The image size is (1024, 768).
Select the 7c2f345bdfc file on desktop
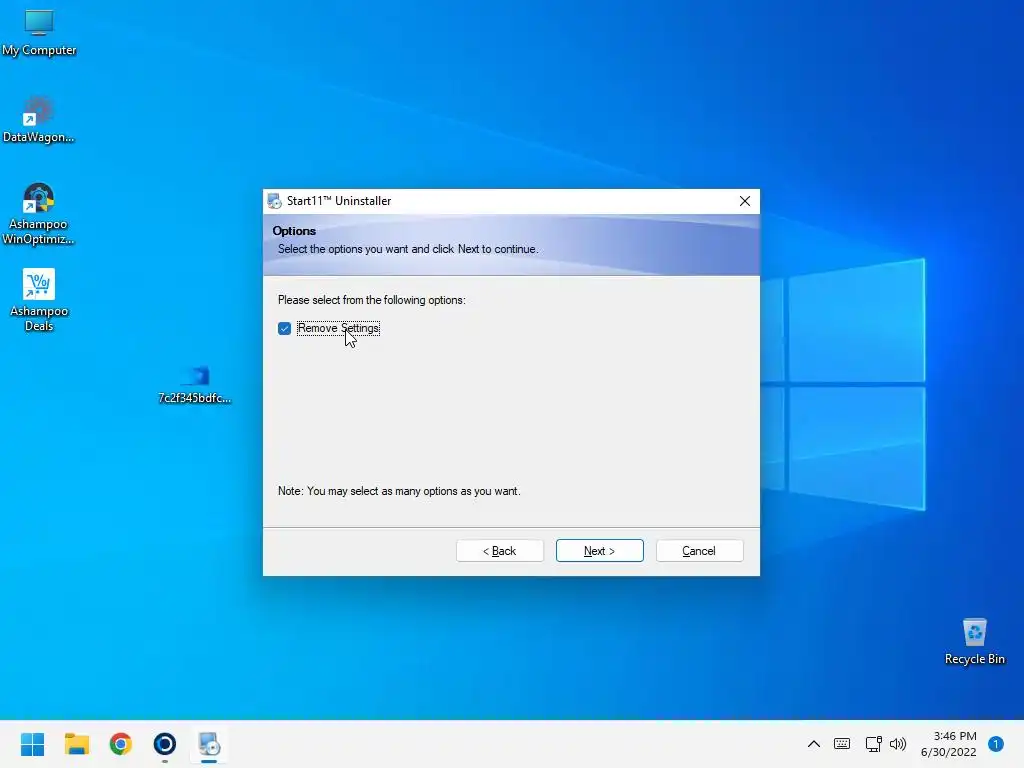pyautogui.click(x=195, y=385)
